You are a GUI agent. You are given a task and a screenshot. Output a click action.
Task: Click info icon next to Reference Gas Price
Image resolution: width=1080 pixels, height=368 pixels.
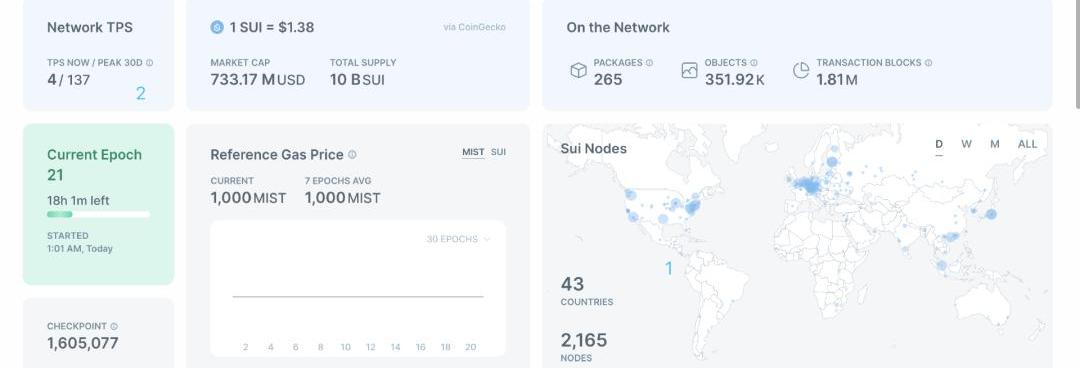(352, 155)
